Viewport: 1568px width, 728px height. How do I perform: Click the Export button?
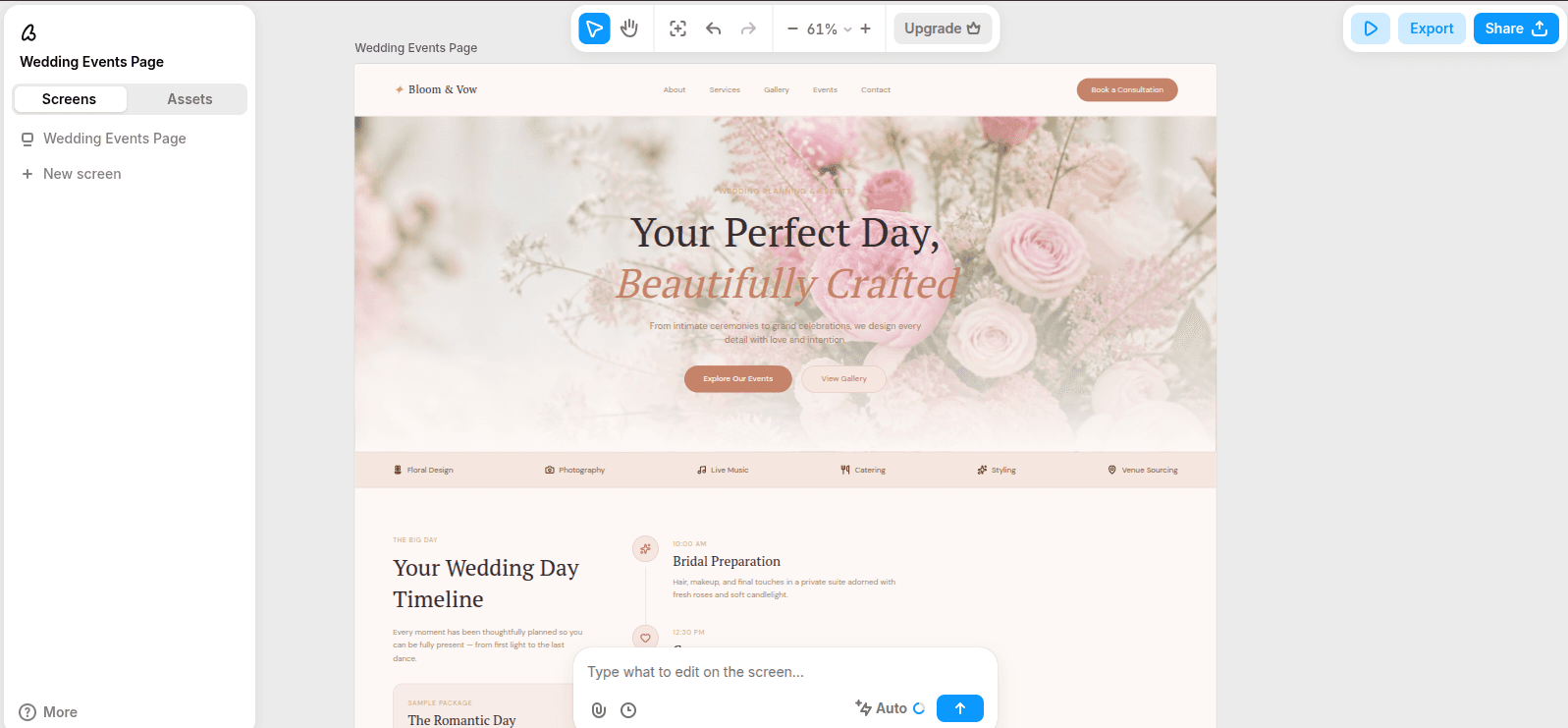click(1432, 28)
